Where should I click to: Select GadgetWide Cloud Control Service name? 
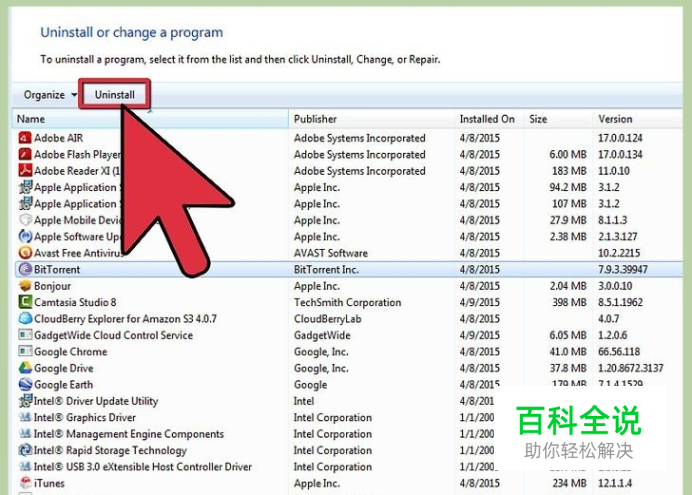click(113, 335)
